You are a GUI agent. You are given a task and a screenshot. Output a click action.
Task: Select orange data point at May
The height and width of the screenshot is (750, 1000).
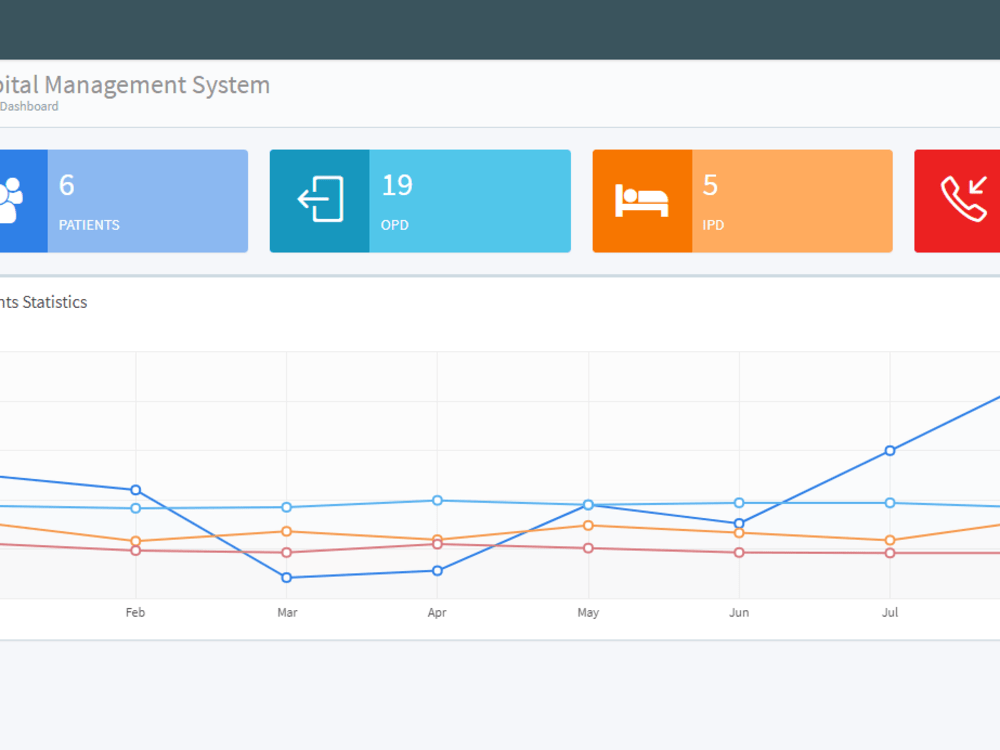pos(589,526)
